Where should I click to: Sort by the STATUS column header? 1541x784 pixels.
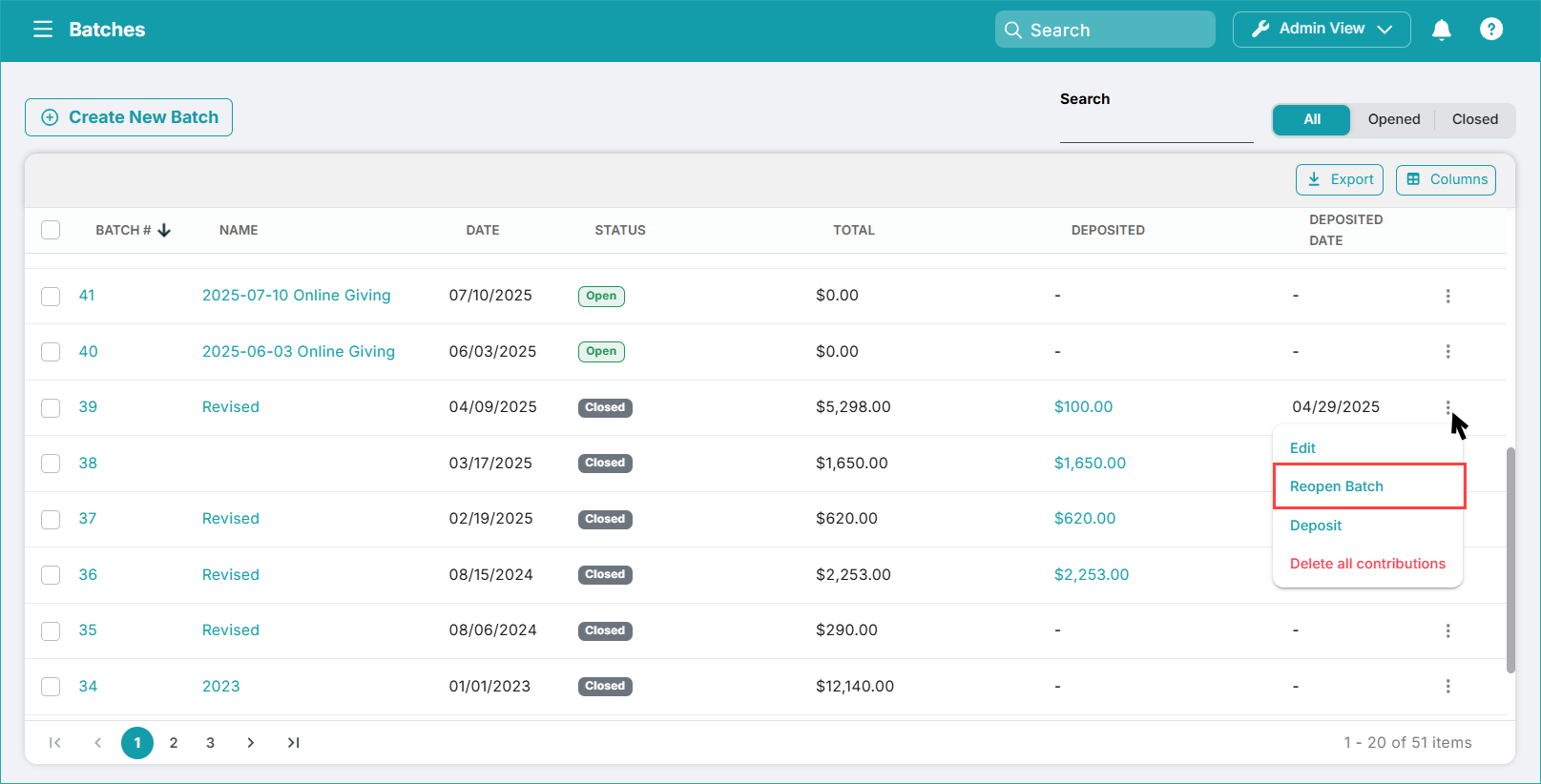click(620, 230)
